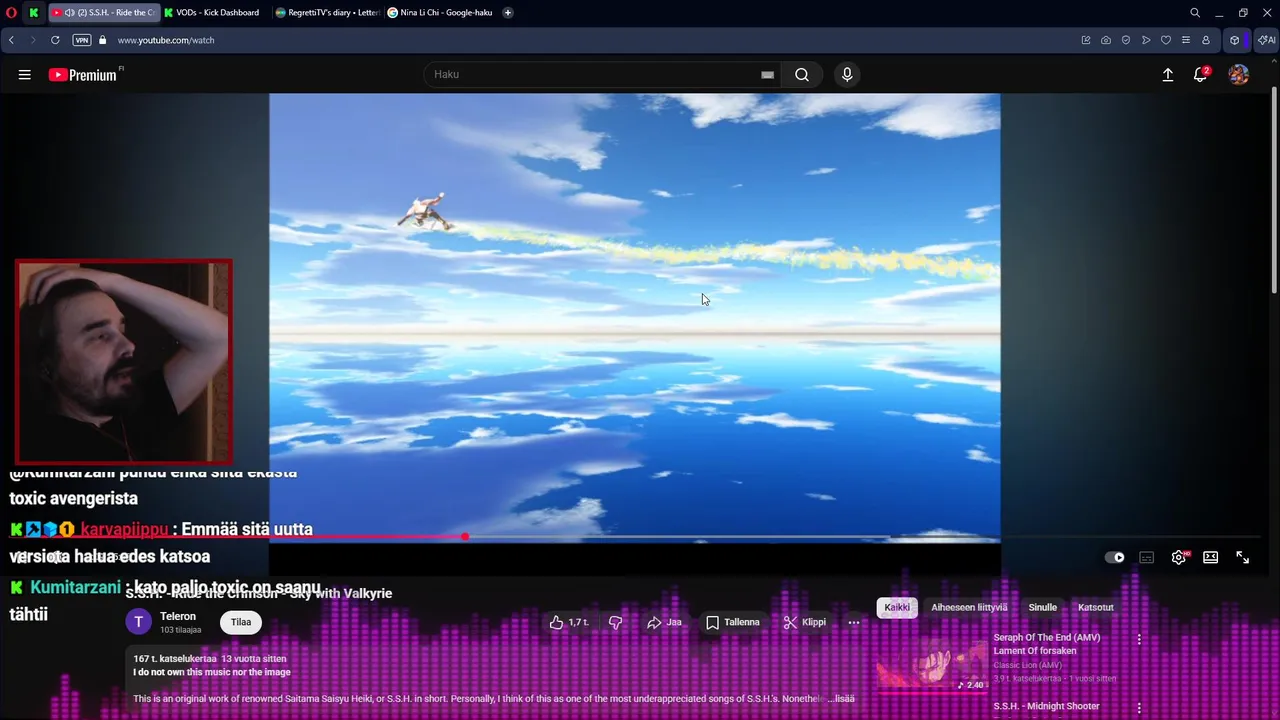Switch to VODs - Kick Dashboard tab
This screenshot has width=1280, height=720.
(212, 13)
